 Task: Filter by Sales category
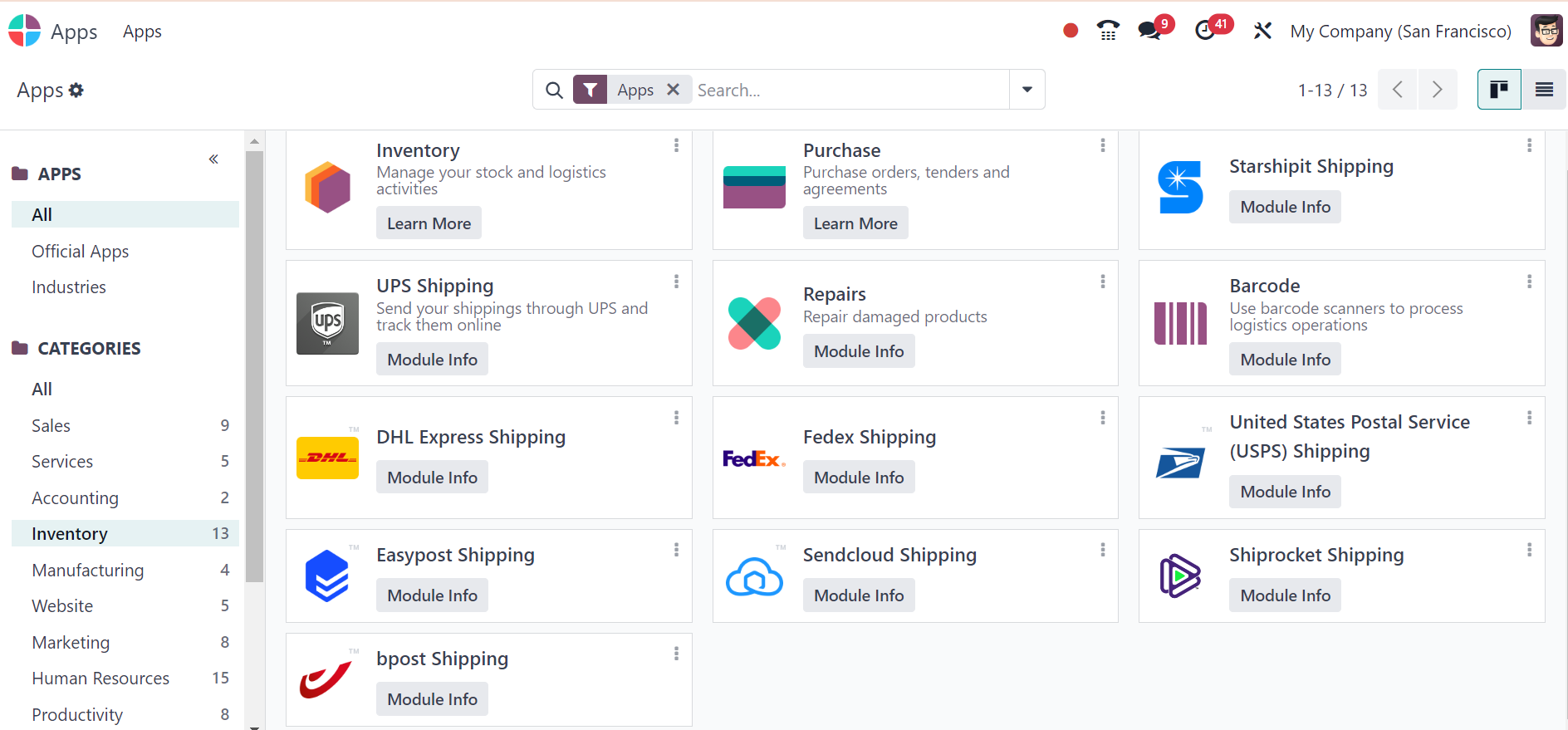tap(125, 425)
